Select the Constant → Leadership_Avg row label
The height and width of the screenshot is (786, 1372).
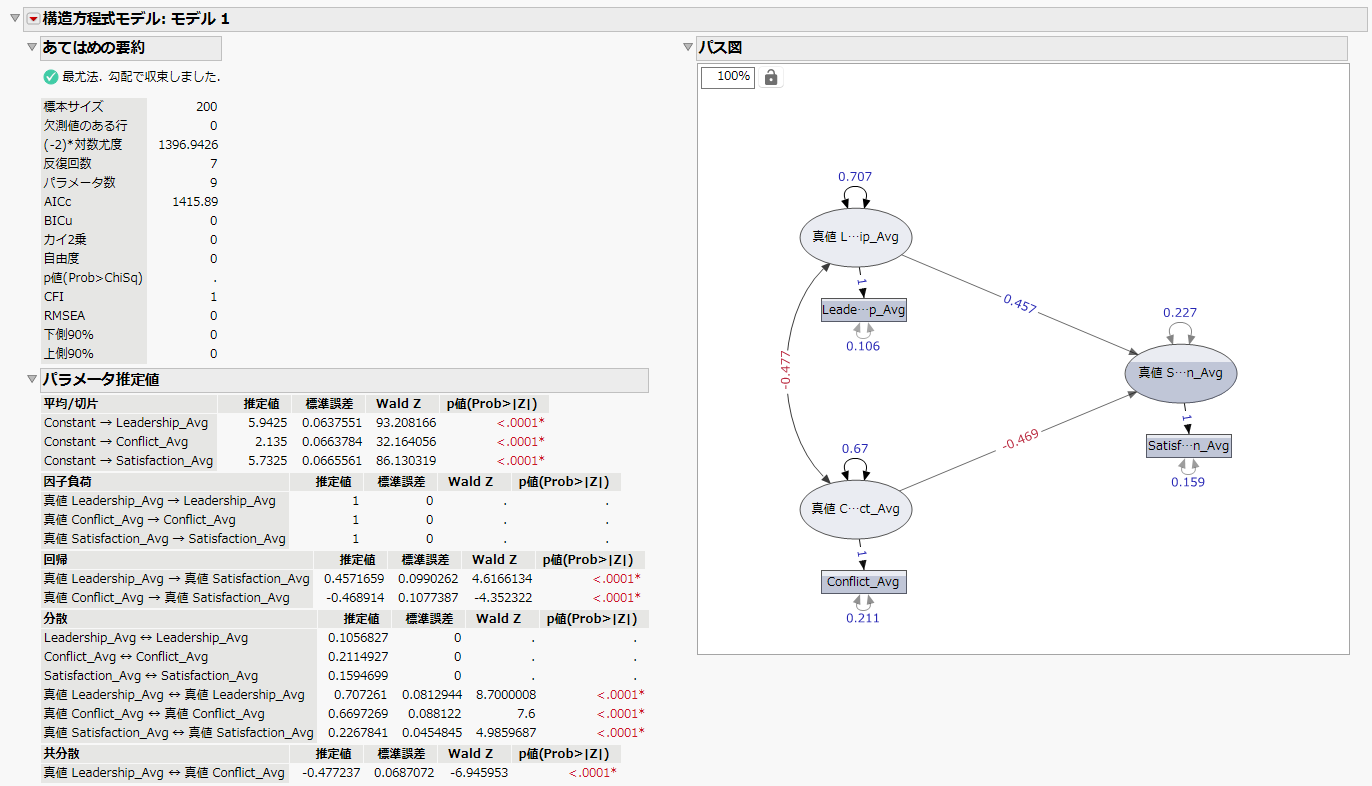tap(126, 423)
